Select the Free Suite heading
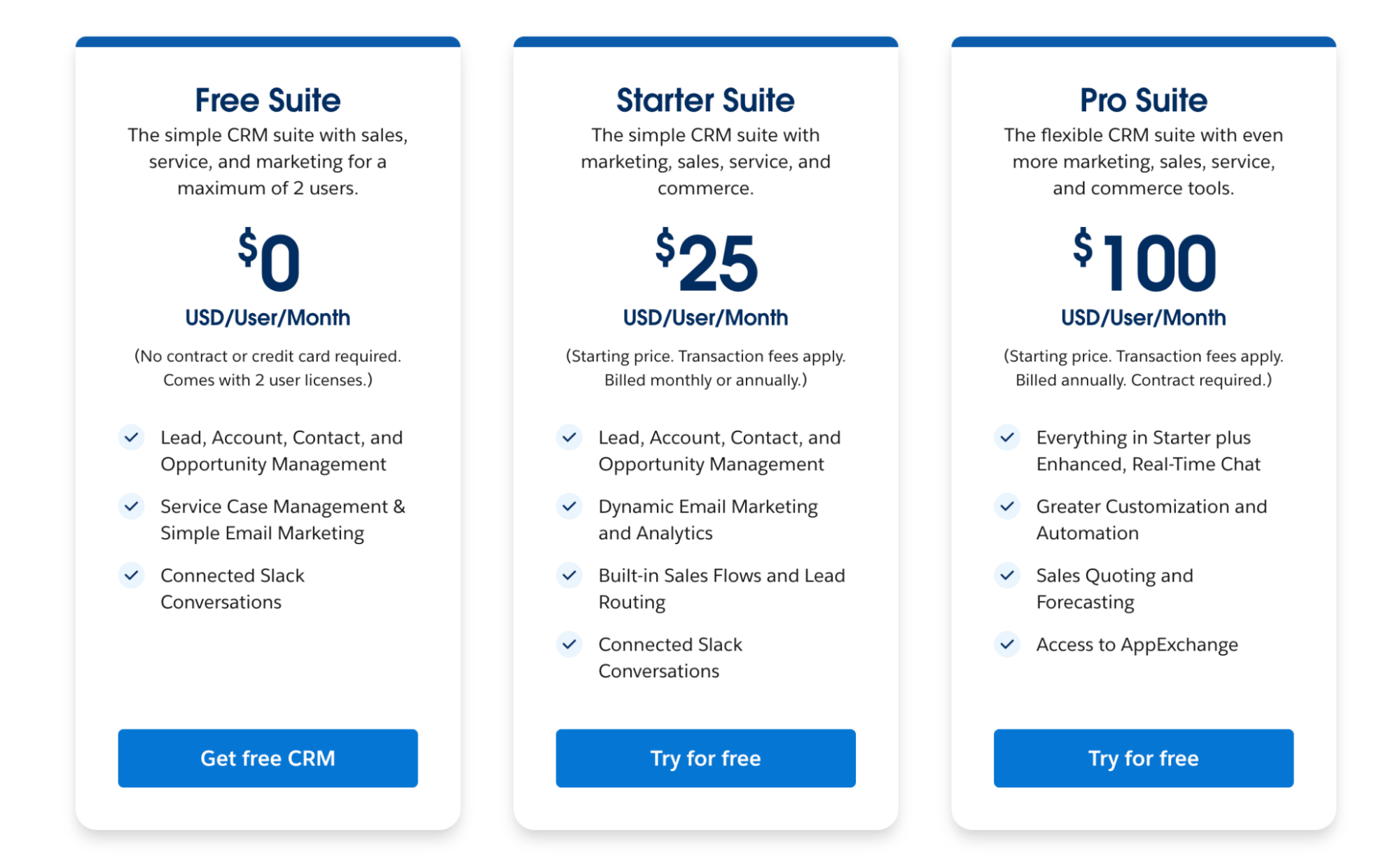Viewport: 1400px width, 860px height. coord(268,99)
